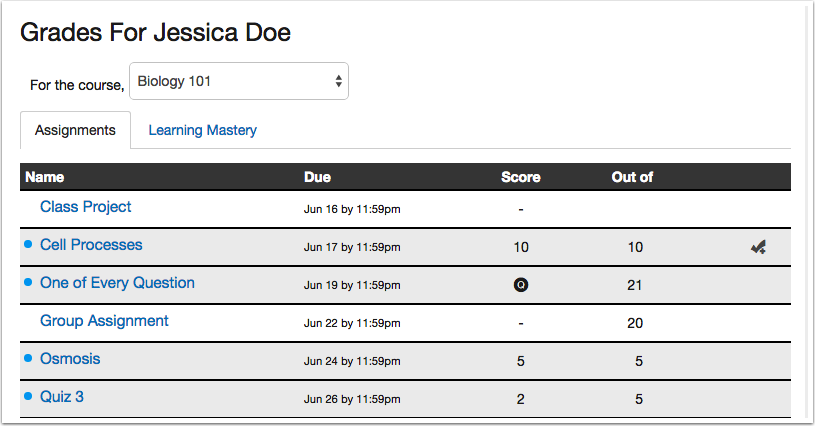
Task: Open the Quiz 3 link
Action: click(x=62, y=397)
